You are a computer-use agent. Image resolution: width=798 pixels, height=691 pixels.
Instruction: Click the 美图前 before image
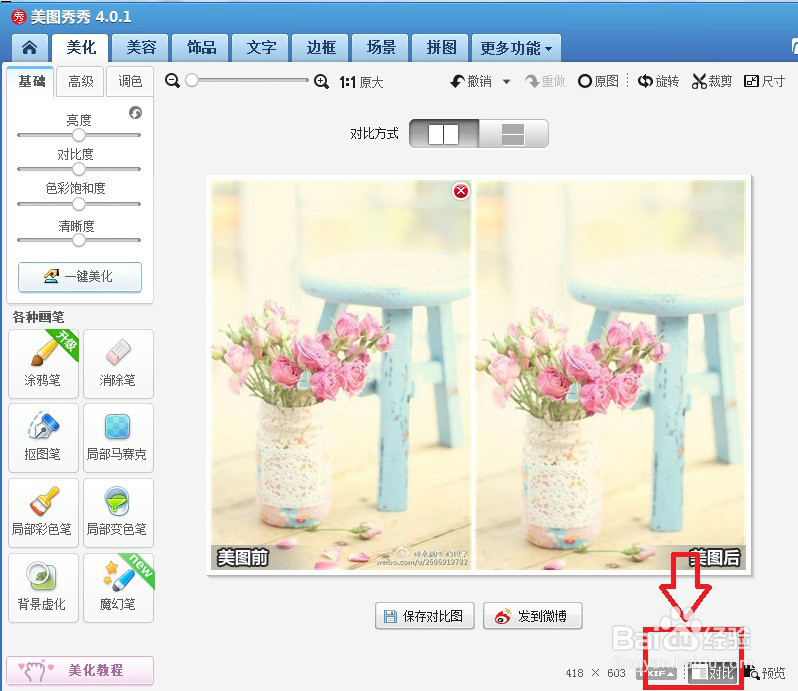341,376
